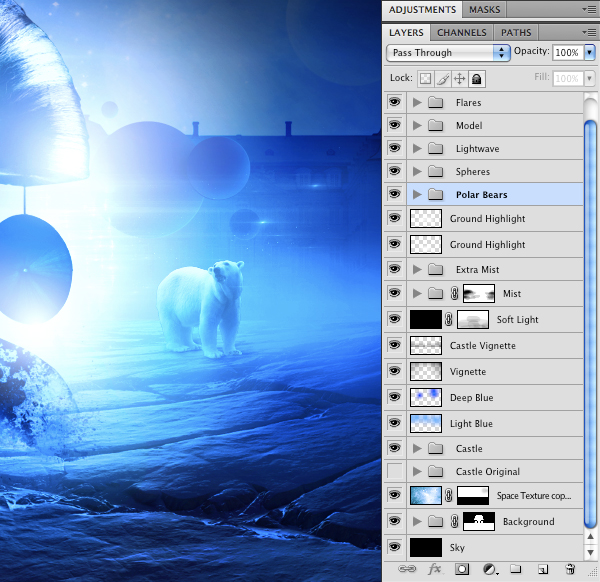Expand the Extra Mist group
Image resolution: width=600 pixels, height=582 pixels.
click(417, 269)
